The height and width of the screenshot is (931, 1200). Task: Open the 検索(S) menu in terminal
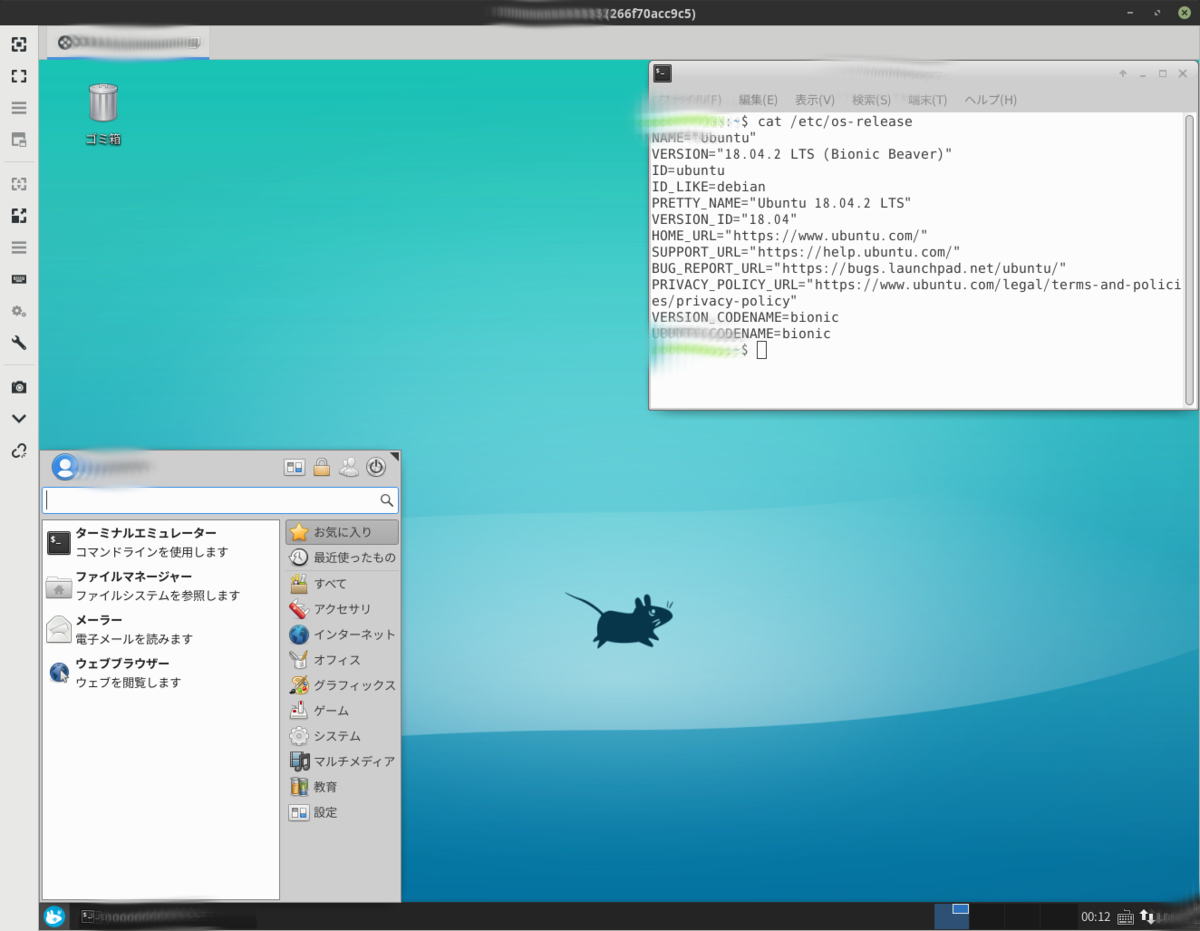[872, 100]
